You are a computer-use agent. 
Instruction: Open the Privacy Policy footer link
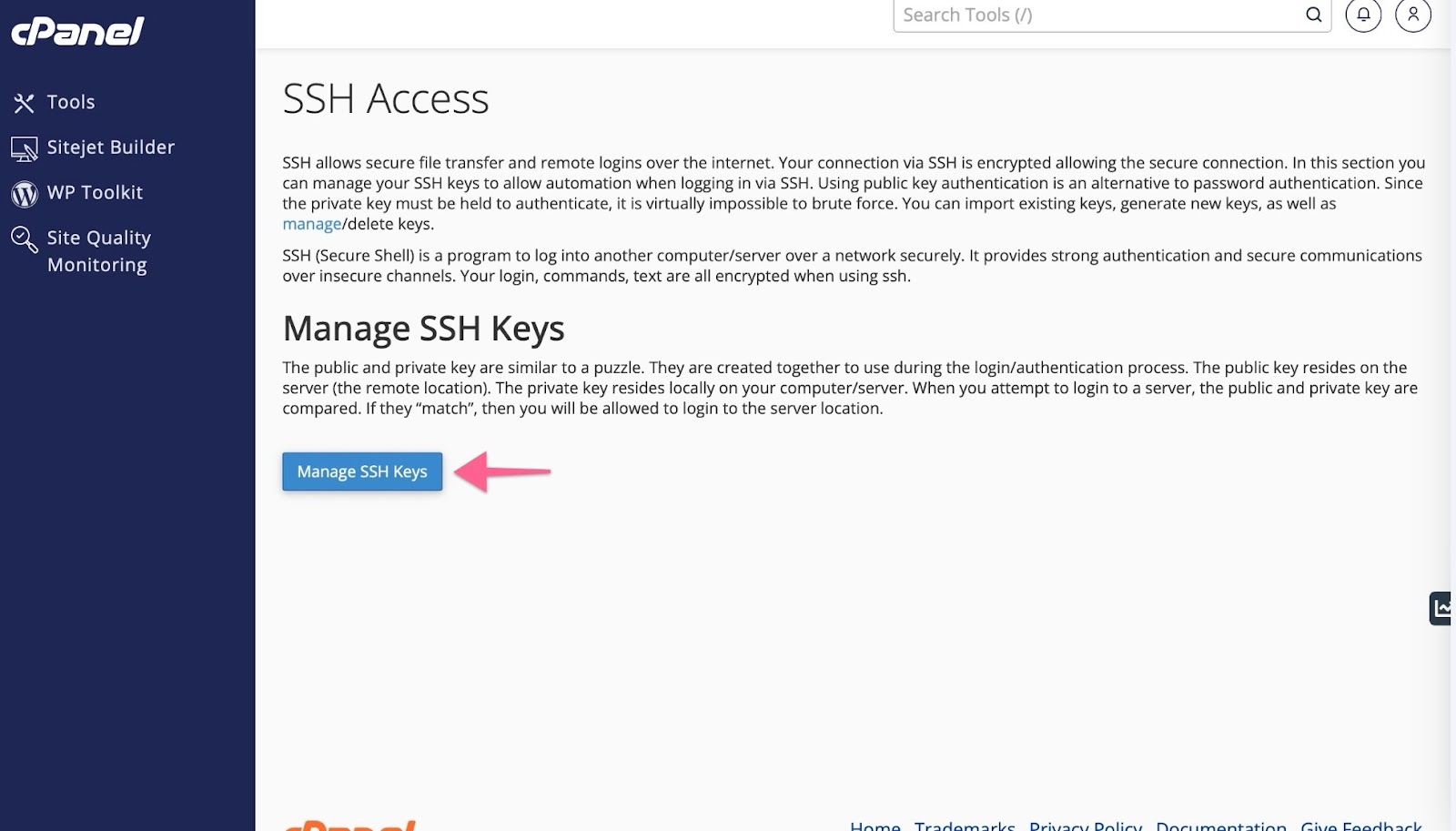click(1085, 826)
